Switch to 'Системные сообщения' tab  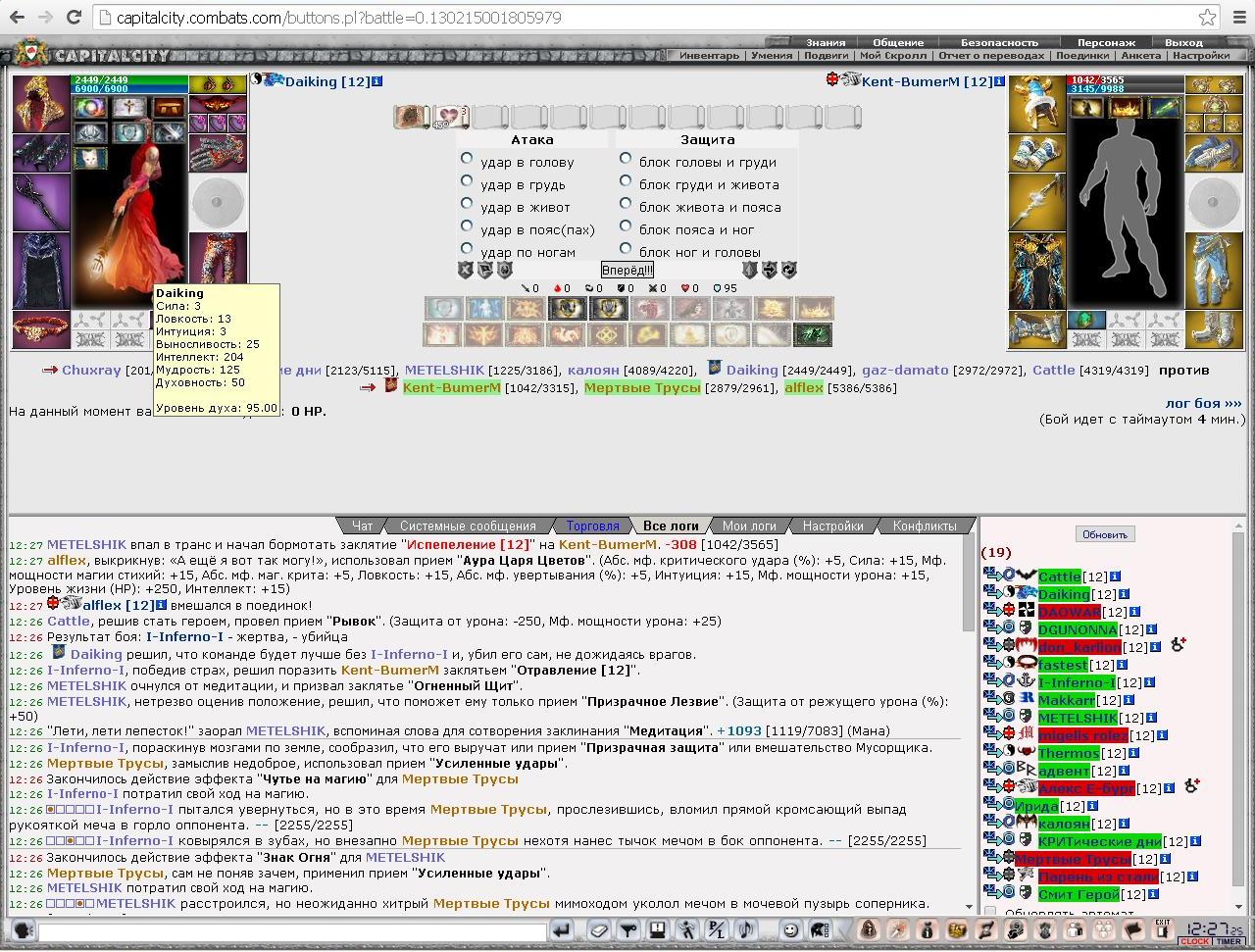[468, 526]
